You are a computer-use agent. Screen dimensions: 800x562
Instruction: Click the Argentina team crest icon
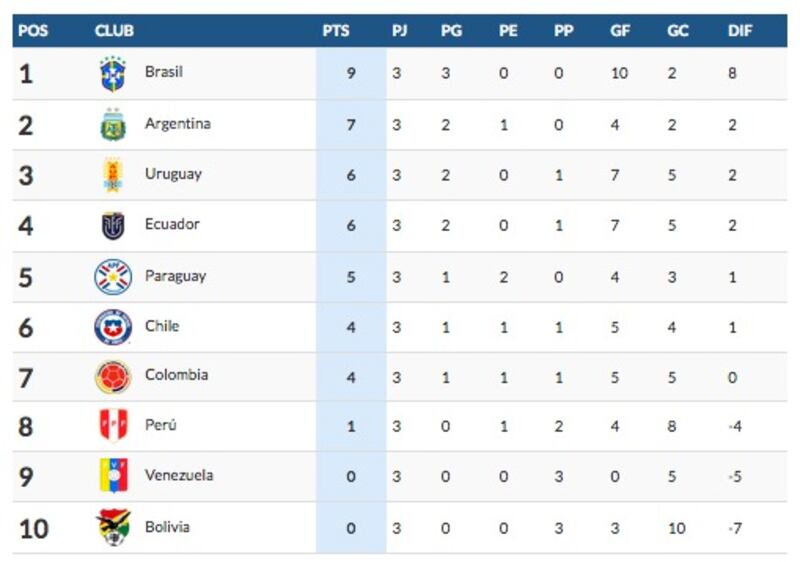click(113, 124)
